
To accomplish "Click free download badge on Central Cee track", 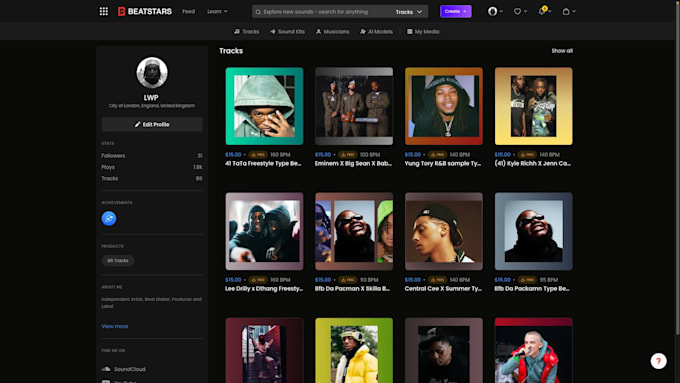I will (x=438, y=280).
